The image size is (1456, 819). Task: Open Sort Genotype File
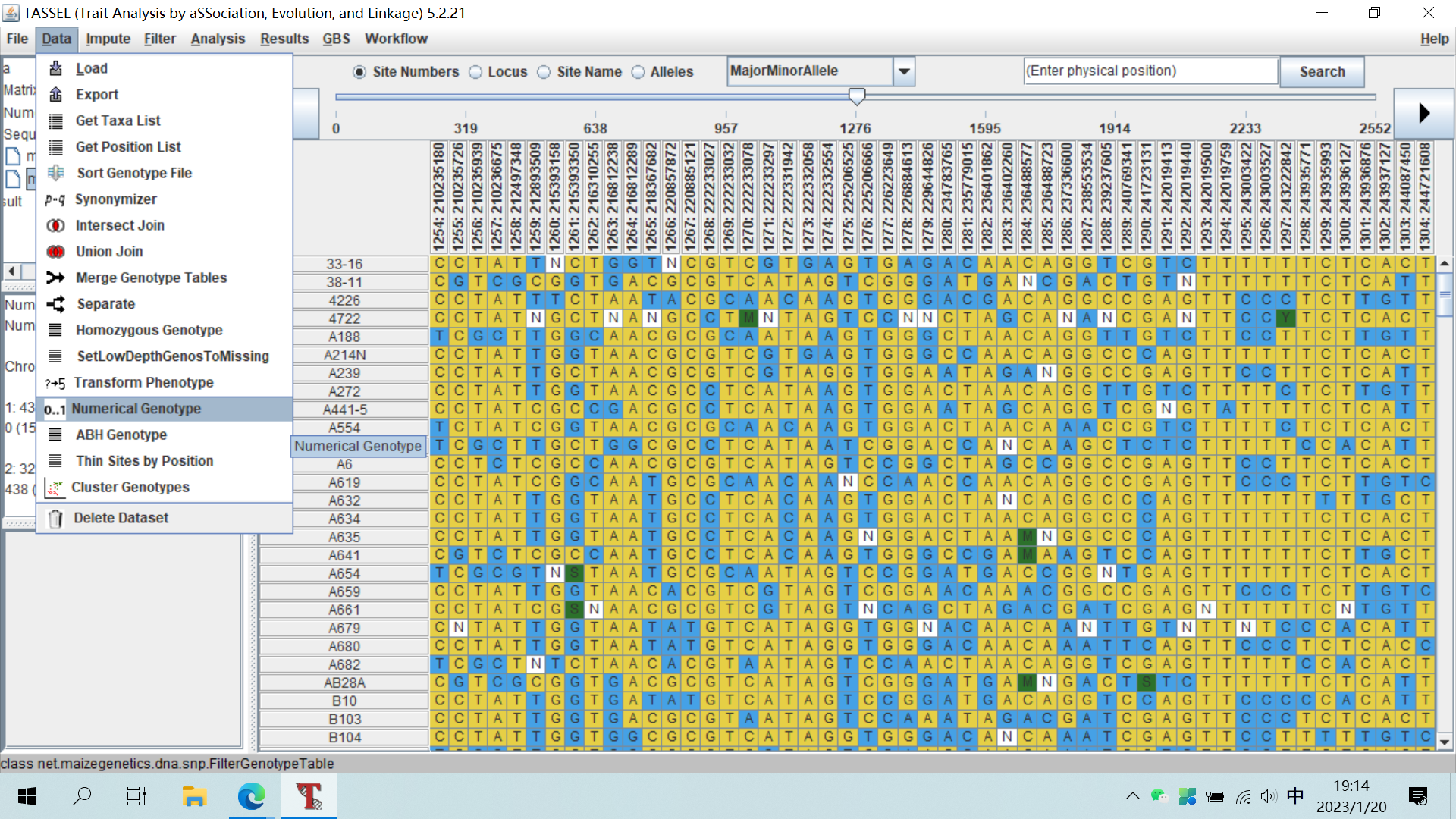point(133,173)
